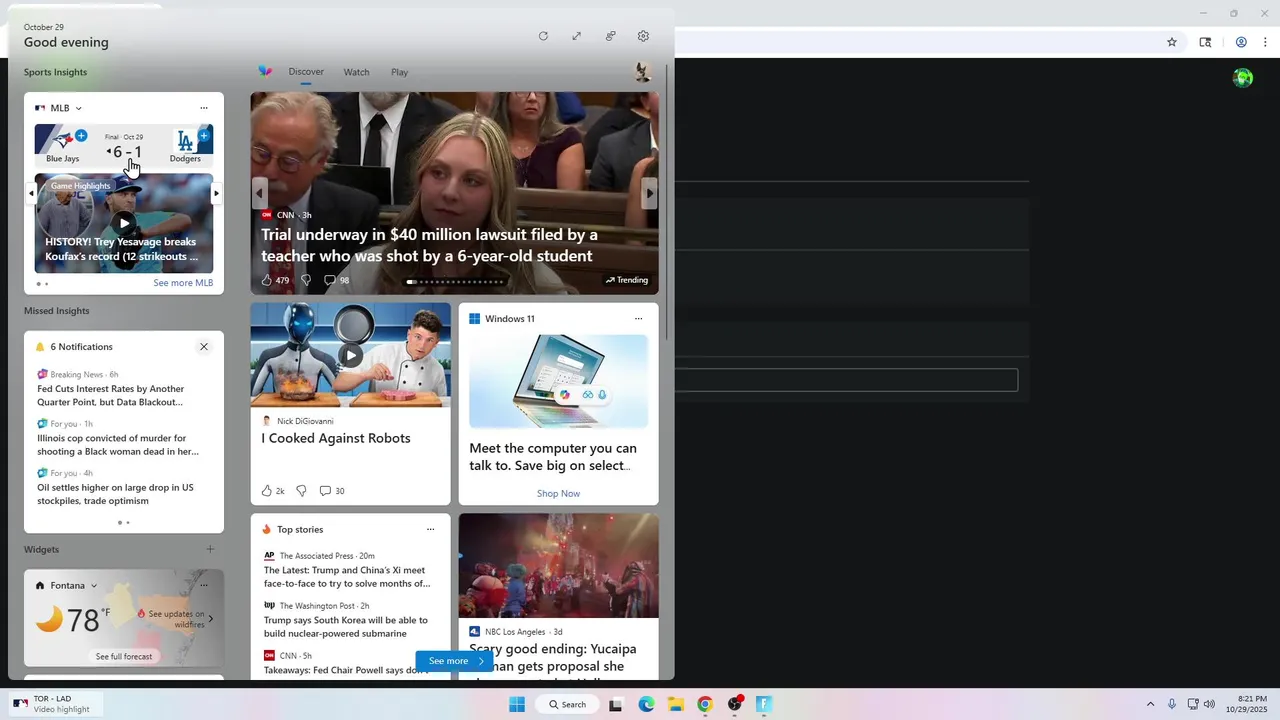Open the Blue Jays Dodgers final score
This screenshot has height=720, width=1280.
125,152
